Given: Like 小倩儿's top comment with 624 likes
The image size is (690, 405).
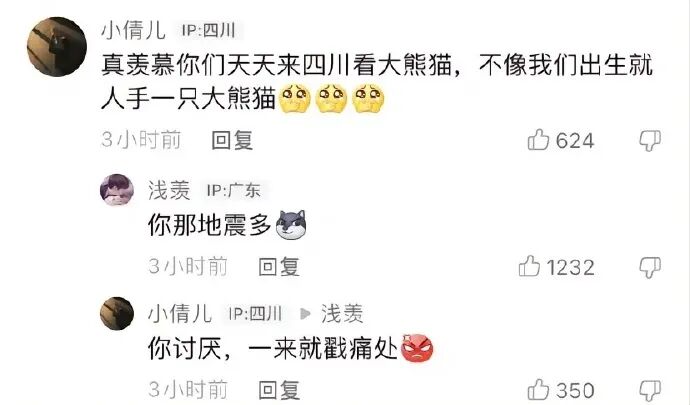Looking at the screenshot, I should [538, 140].
